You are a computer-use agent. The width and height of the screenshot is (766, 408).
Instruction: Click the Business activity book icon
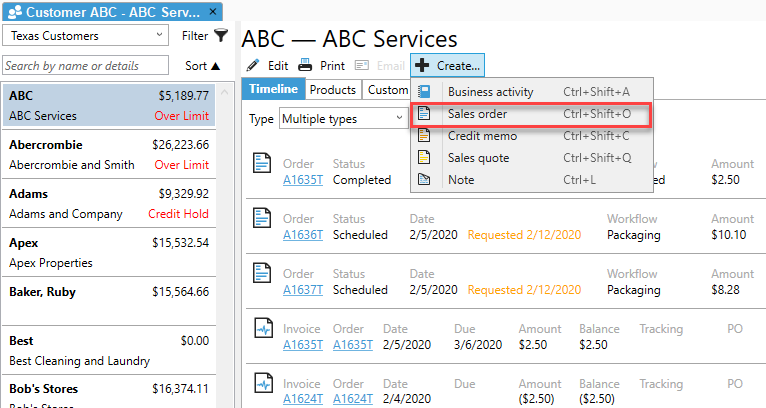coord(424,92)
